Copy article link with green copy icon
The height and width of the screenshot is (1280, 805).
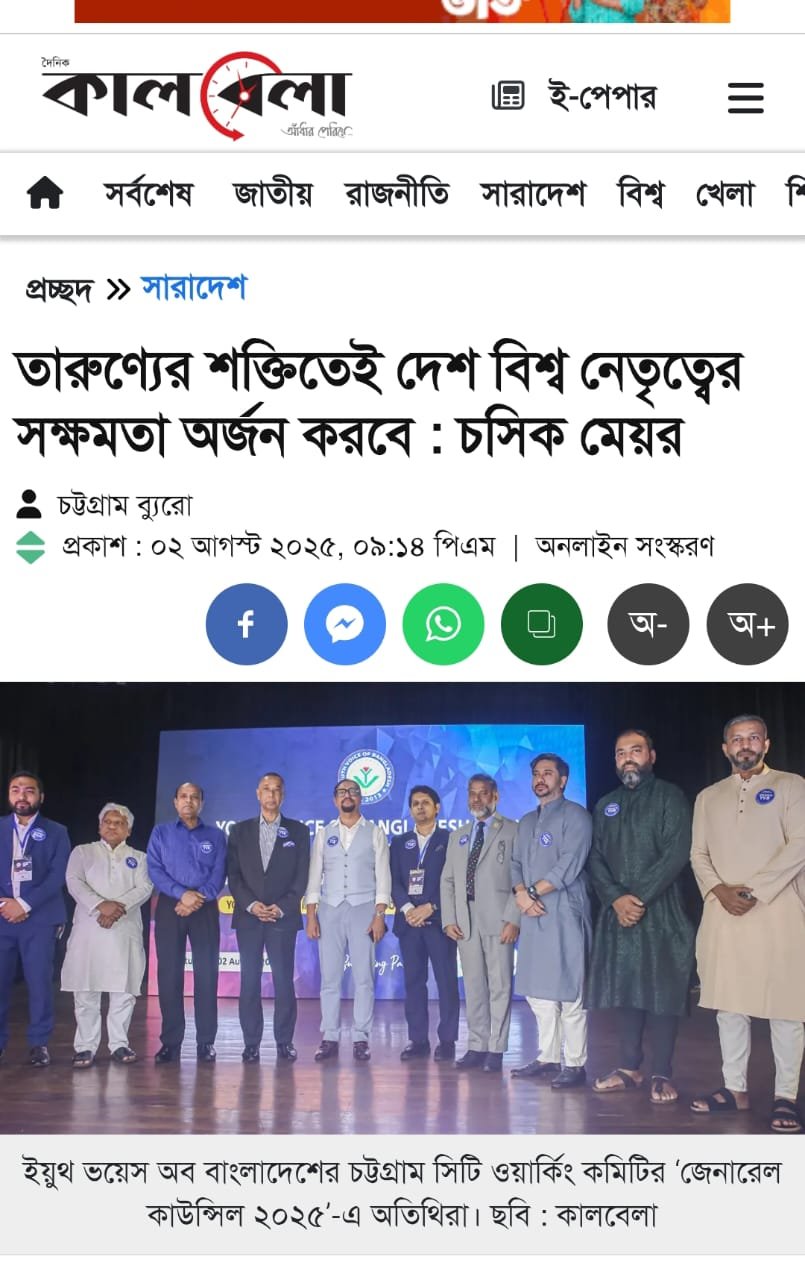(x=542, y=624)
